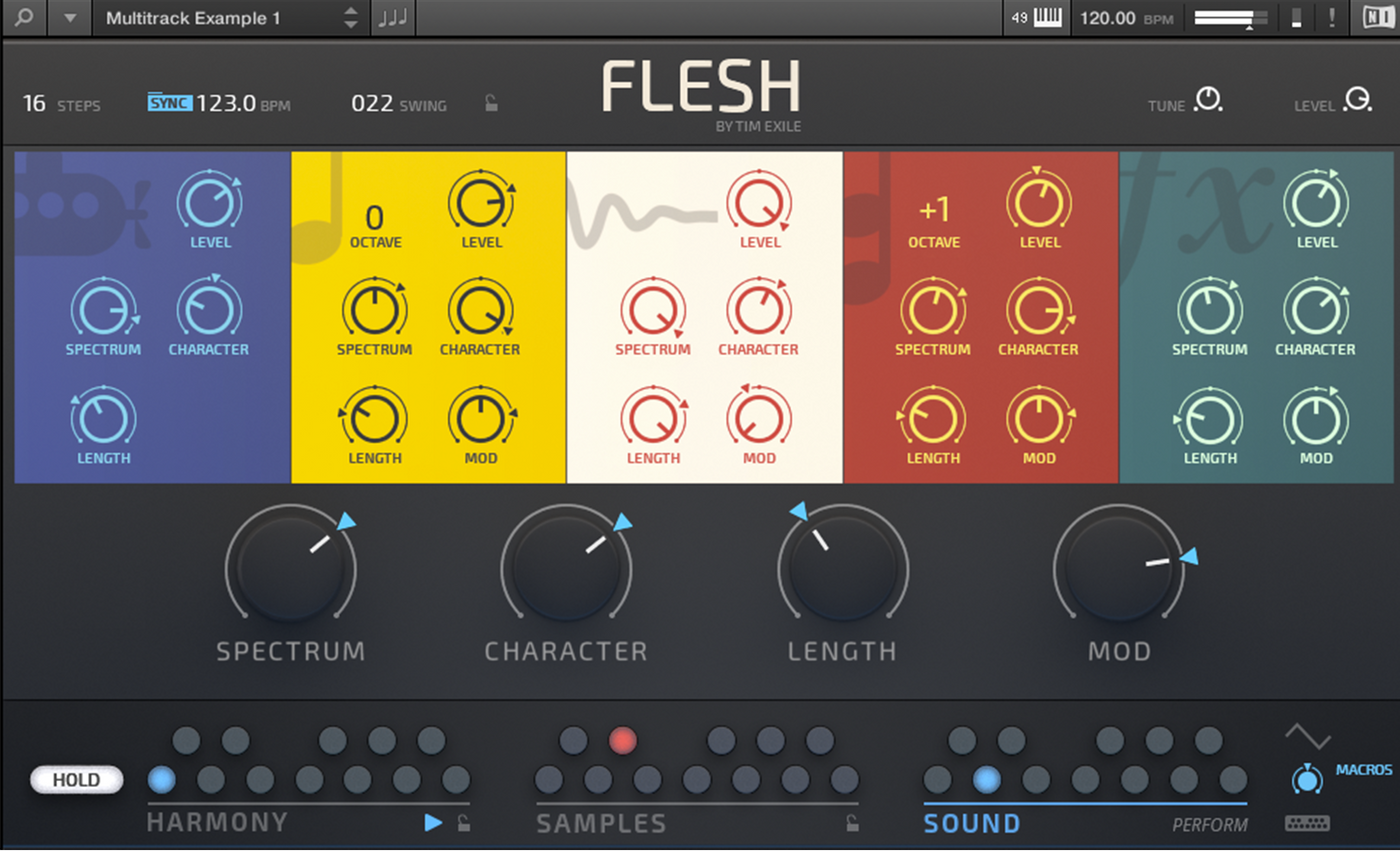Click the large MOD macro knob

pos(1119,567)
